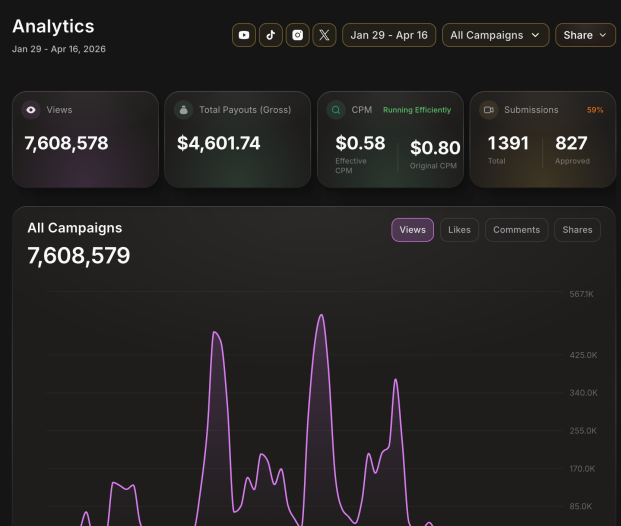Switch chart metric to Comments
621x526 pixels.
[516, 230]
